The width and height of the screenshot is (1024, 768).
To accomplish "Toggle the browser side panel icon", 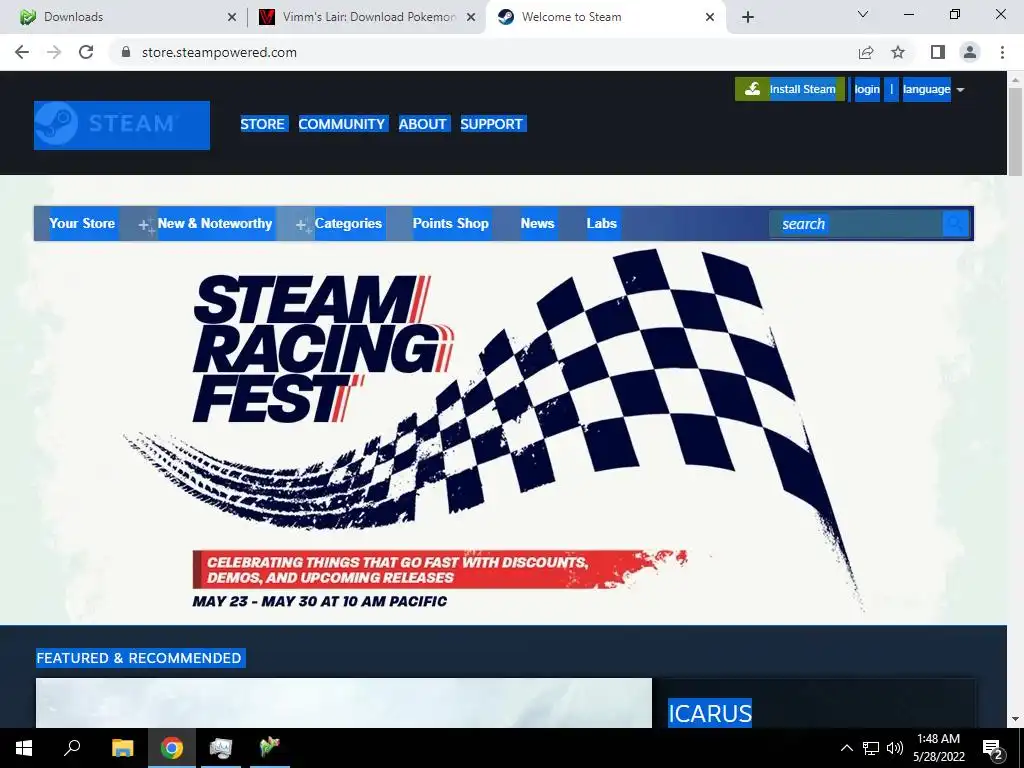I will pyautogui.click(x=938, y=52).
